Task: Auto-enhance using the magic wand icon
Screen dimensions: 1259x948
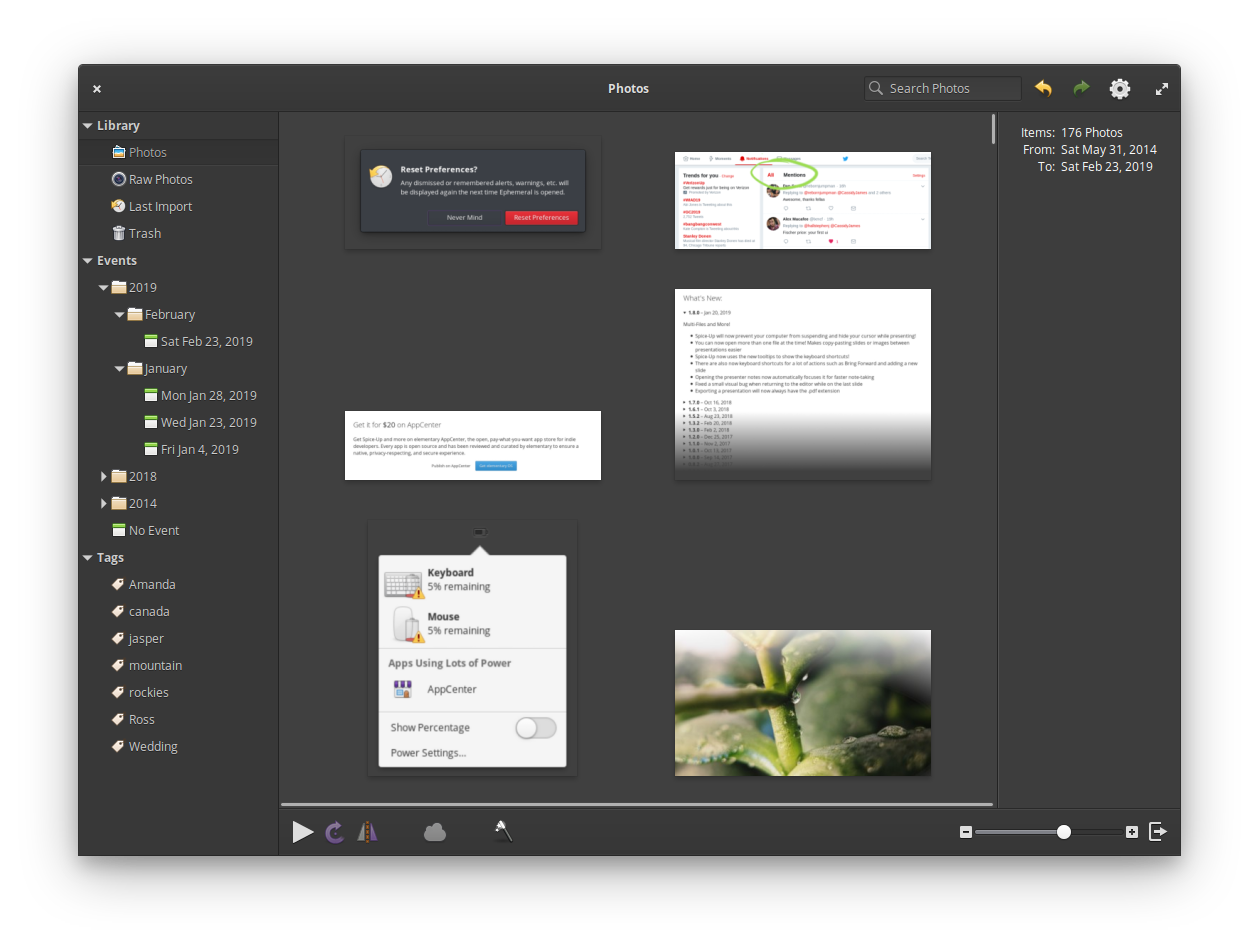Action: (x=500, y=831)
